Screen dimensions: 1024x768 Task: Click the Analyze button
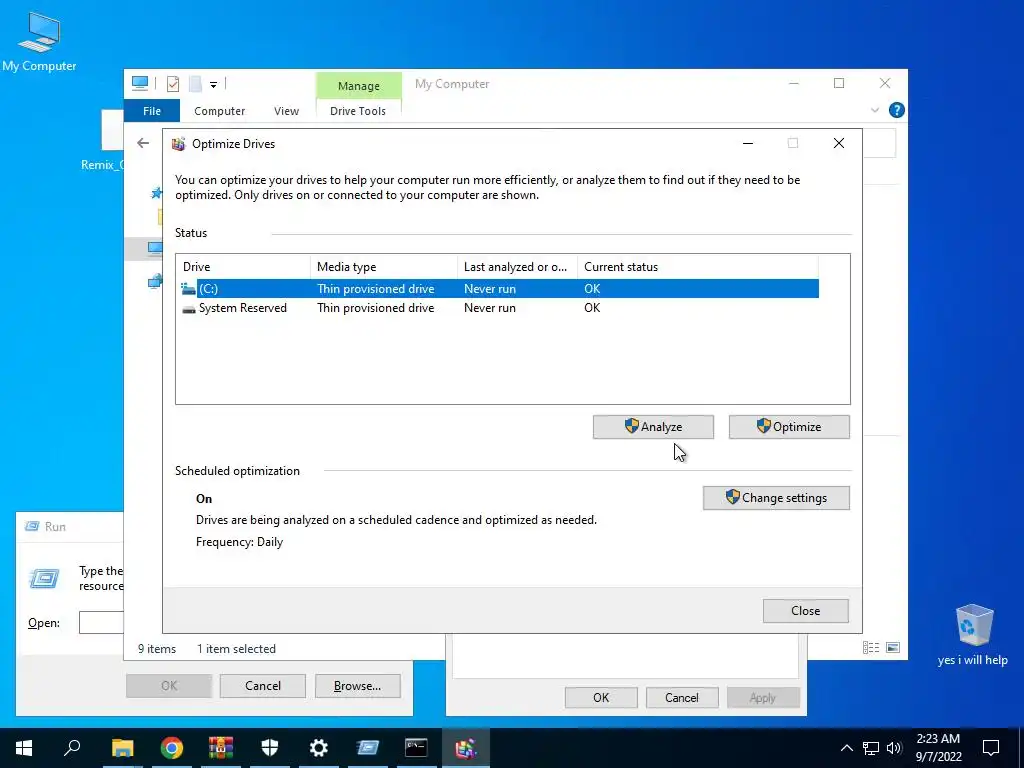pyautogui.click(x=653, y=427)
